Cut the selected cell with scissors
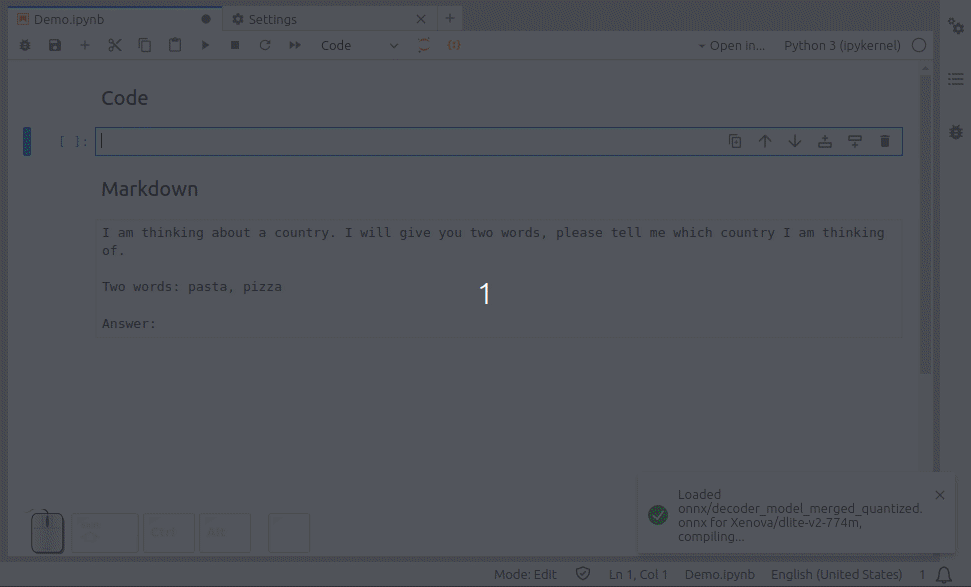 (x=115, y=45)
